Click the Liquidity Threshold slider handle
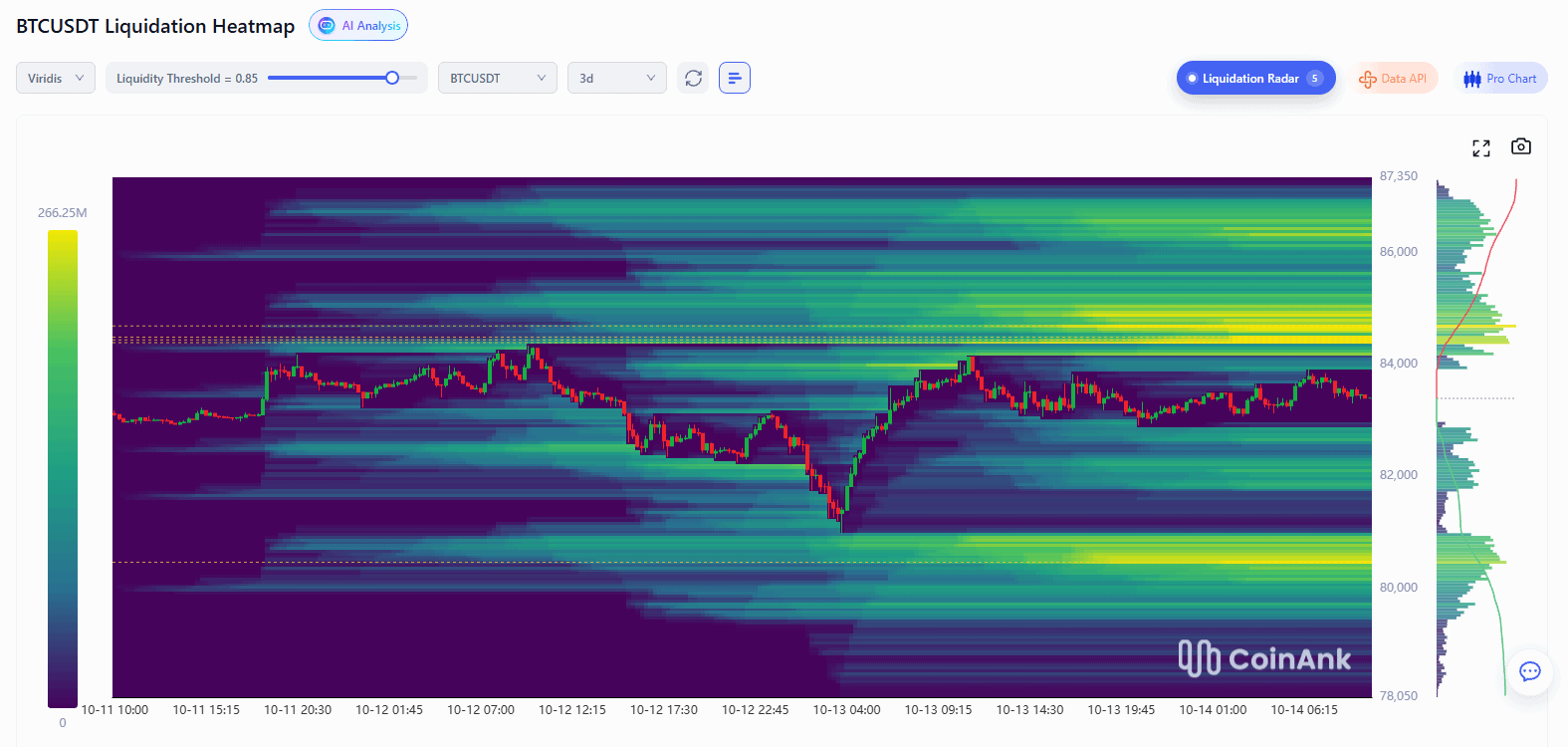Screen dimensions: 1568x747 (392, 78)
